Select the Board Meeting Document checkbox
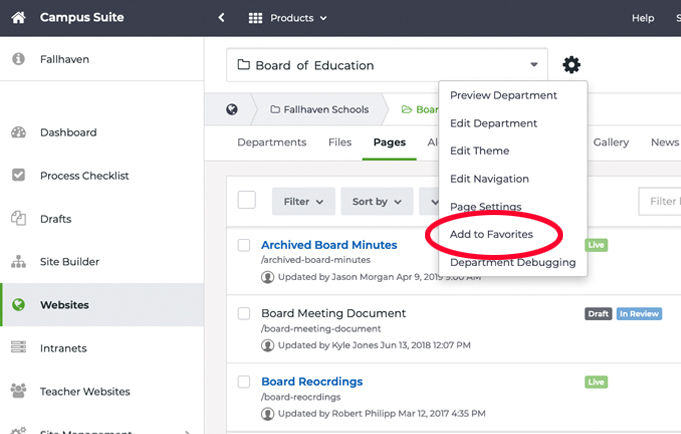Image resolution: width=681 pixels, height=434 pixels. pyautogui.click(x=244, y=313)
